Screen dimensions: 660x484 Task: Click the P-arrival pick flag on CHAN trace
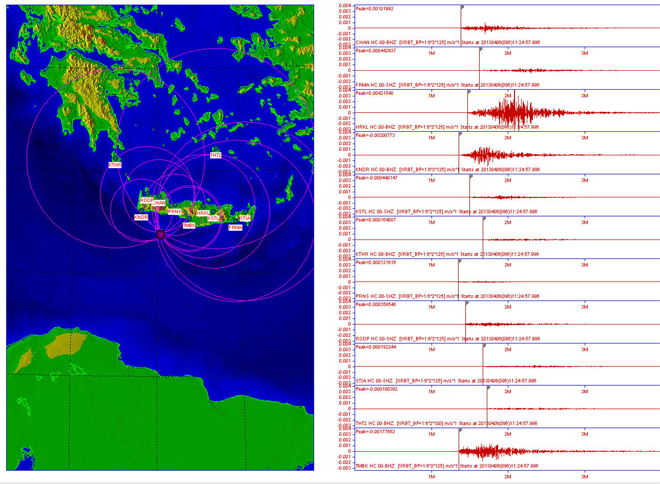pos(462,7)
